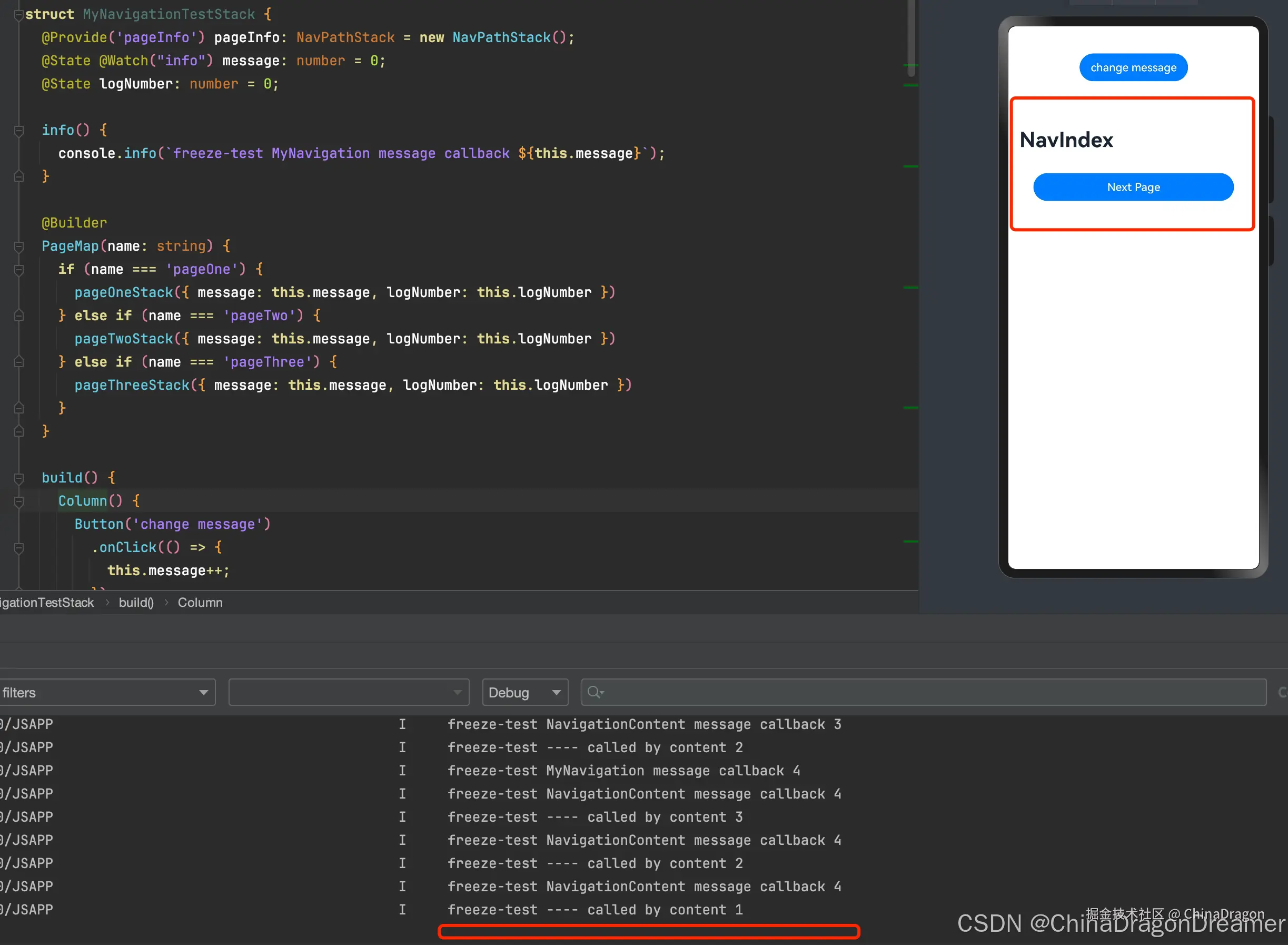Open the 'Debug' log level dropdown

pos(524,692)
